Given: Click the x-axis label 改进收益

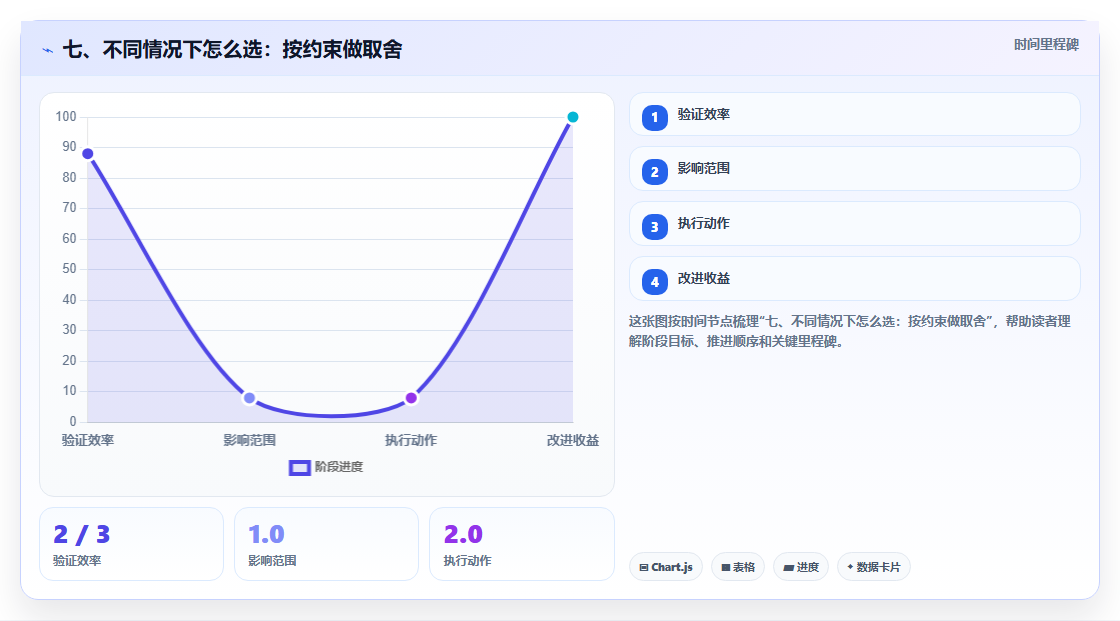Looking at the screenshot, I should (573, 440).
